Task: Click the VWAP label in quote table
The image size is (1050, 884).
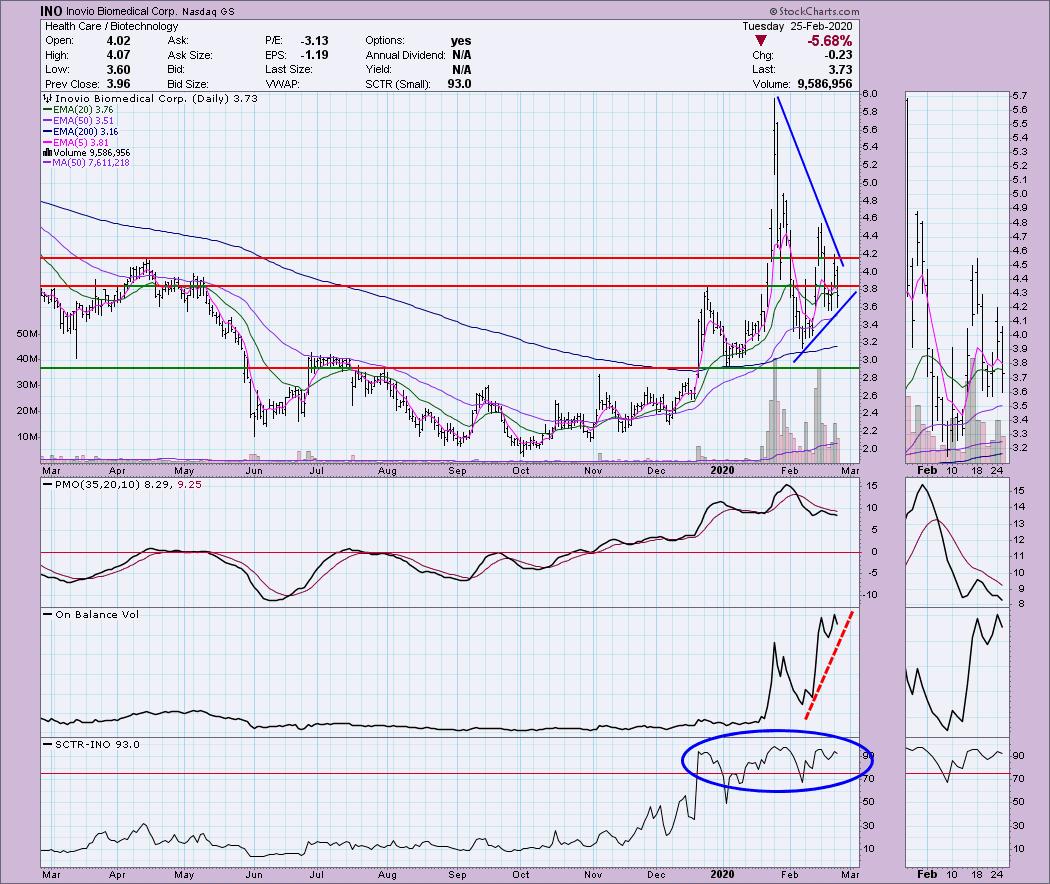Action: (282, 84)
